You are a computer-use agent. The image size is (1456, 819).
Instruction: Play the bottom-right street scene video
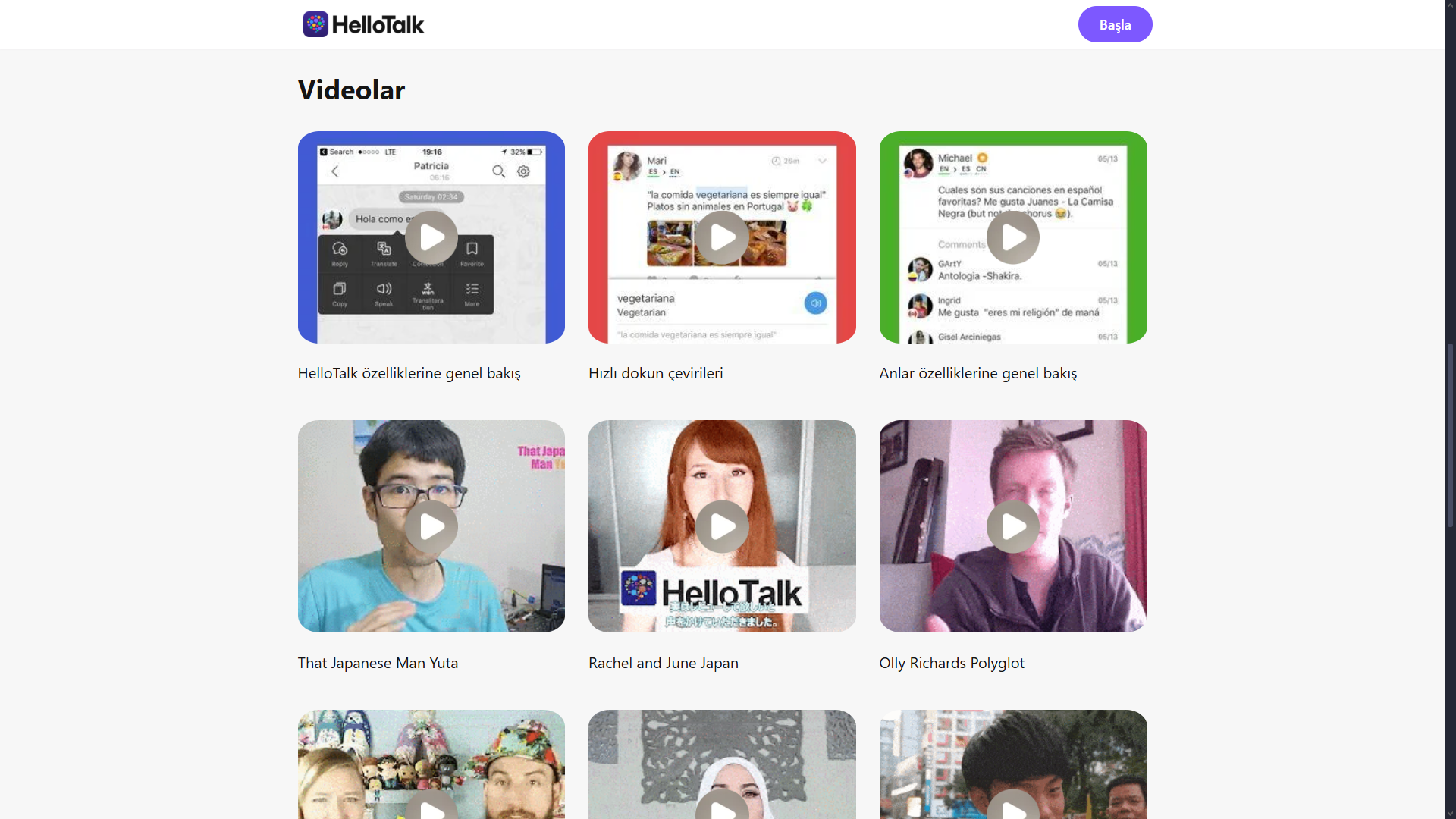[1012, 808]
